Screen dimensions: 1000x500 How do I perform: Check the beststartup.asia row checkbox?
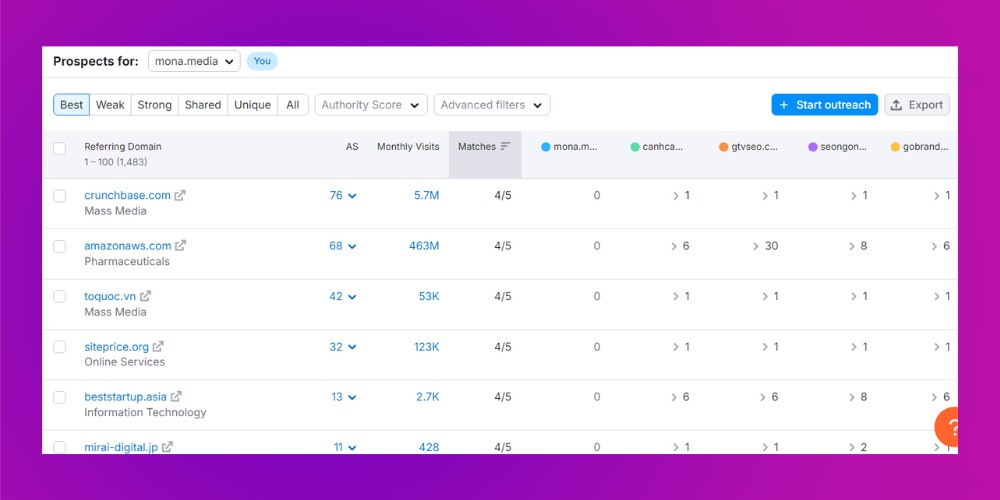click(x=59, y=397)
